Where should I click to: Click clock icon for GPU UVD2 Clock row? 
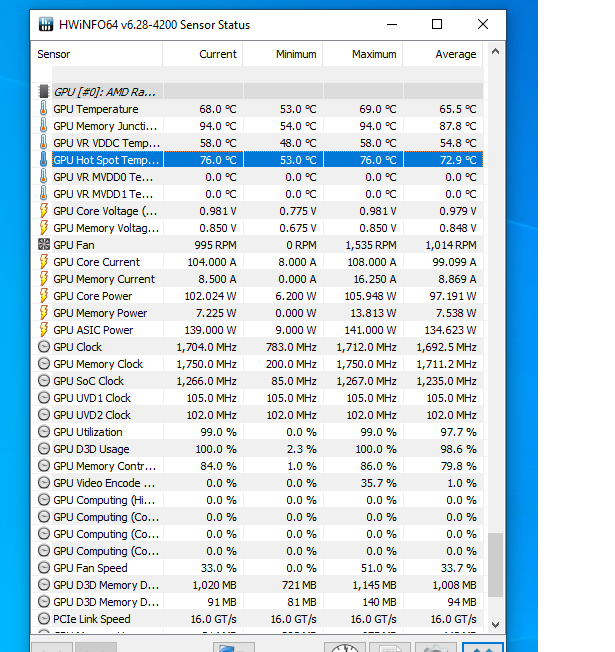tap(44, 415)
